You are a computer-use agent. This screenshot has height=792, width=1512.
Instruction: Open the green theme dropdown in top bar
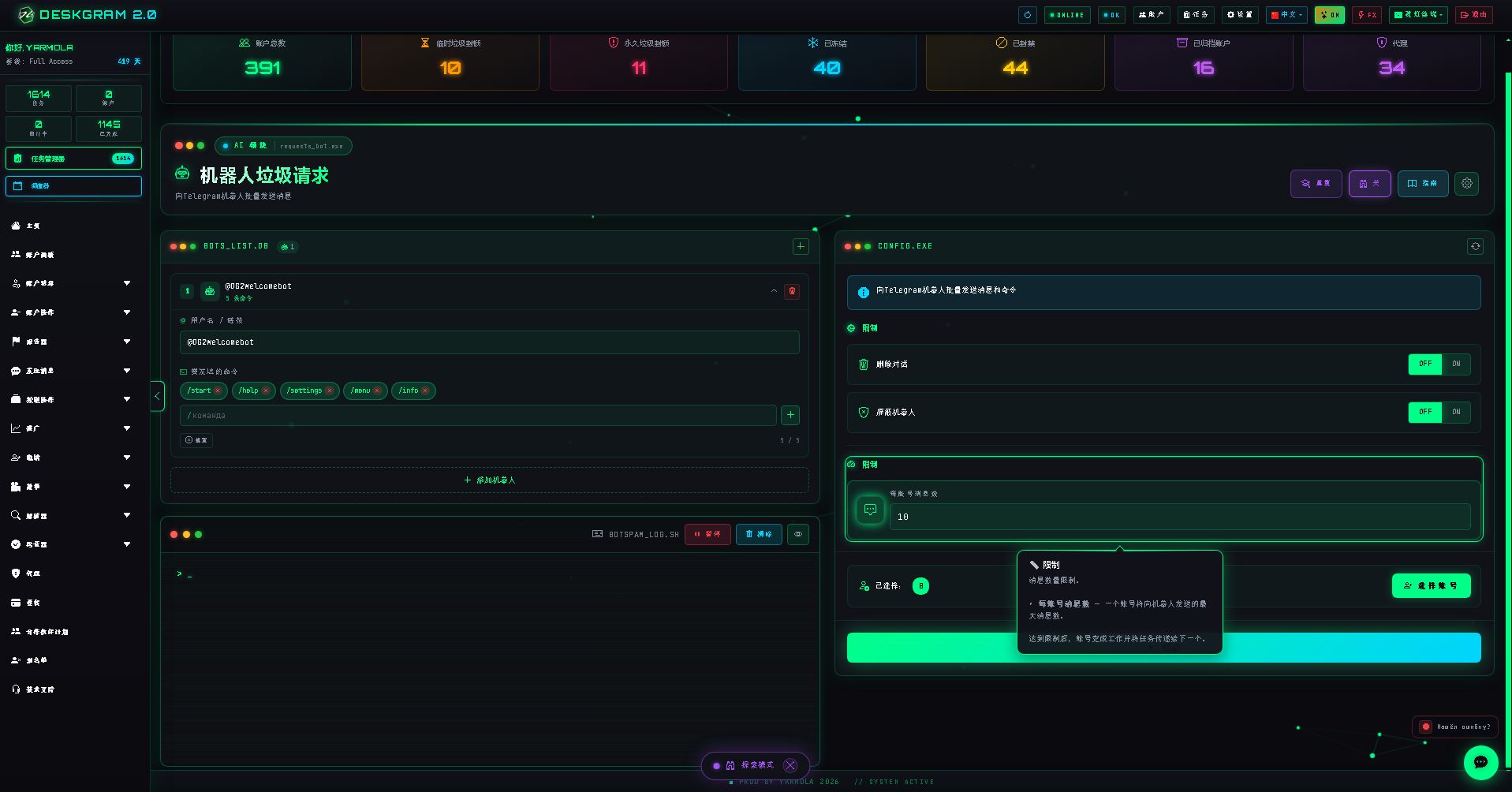(1418, 15)
